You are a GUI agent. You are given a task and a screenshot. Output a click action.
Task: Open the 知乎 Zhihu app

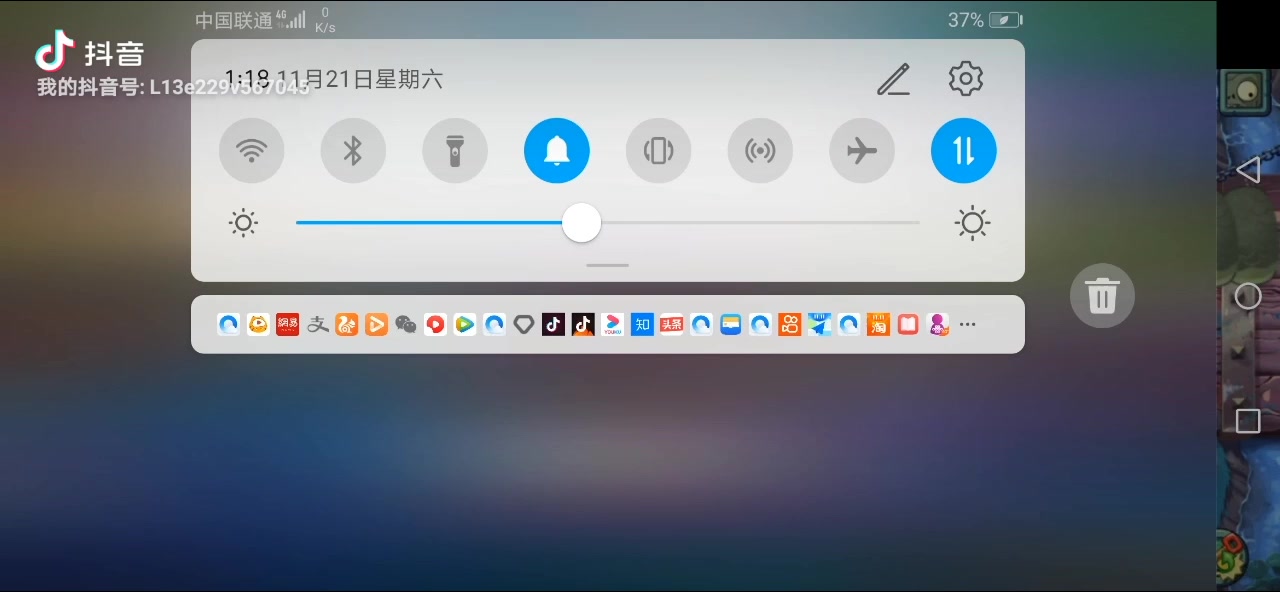(642, 324)
